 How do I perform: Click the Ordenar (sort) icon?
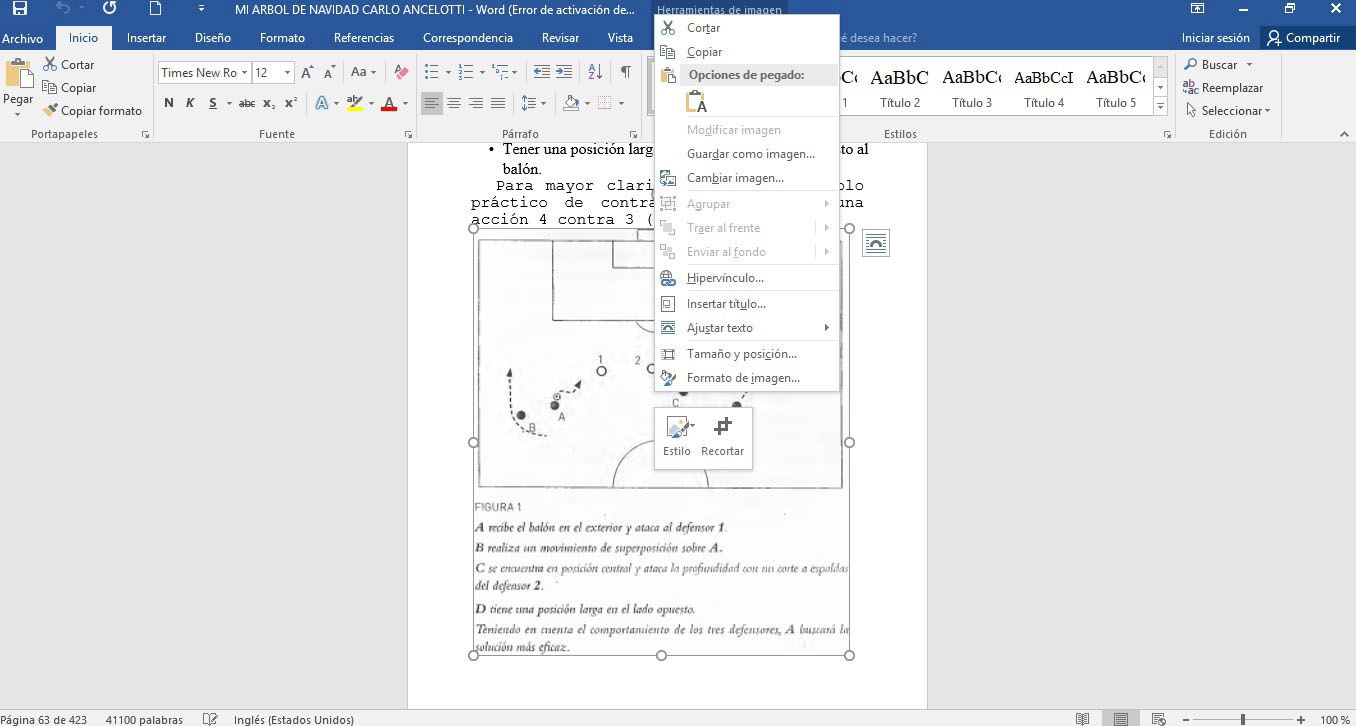coord(596,72)
